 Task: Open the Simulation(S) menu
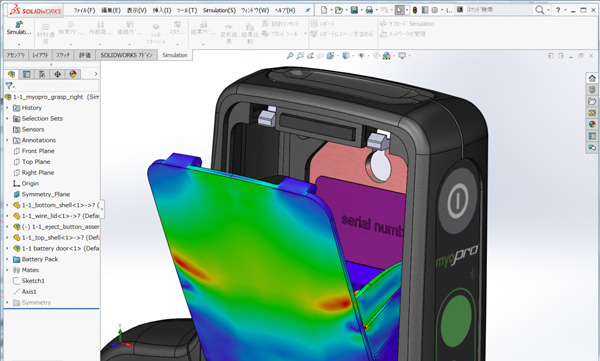(219, 10)
